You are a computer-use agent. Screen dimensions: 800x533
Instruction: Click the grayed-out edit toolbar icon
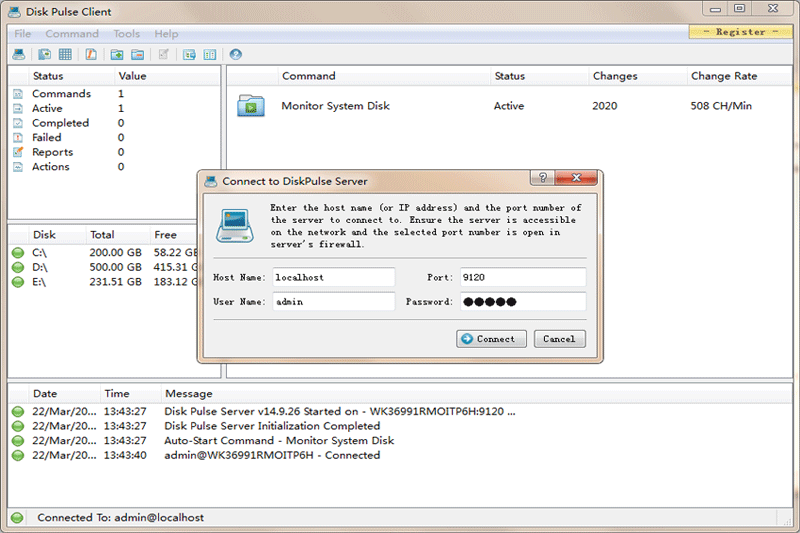click(164, 54)
